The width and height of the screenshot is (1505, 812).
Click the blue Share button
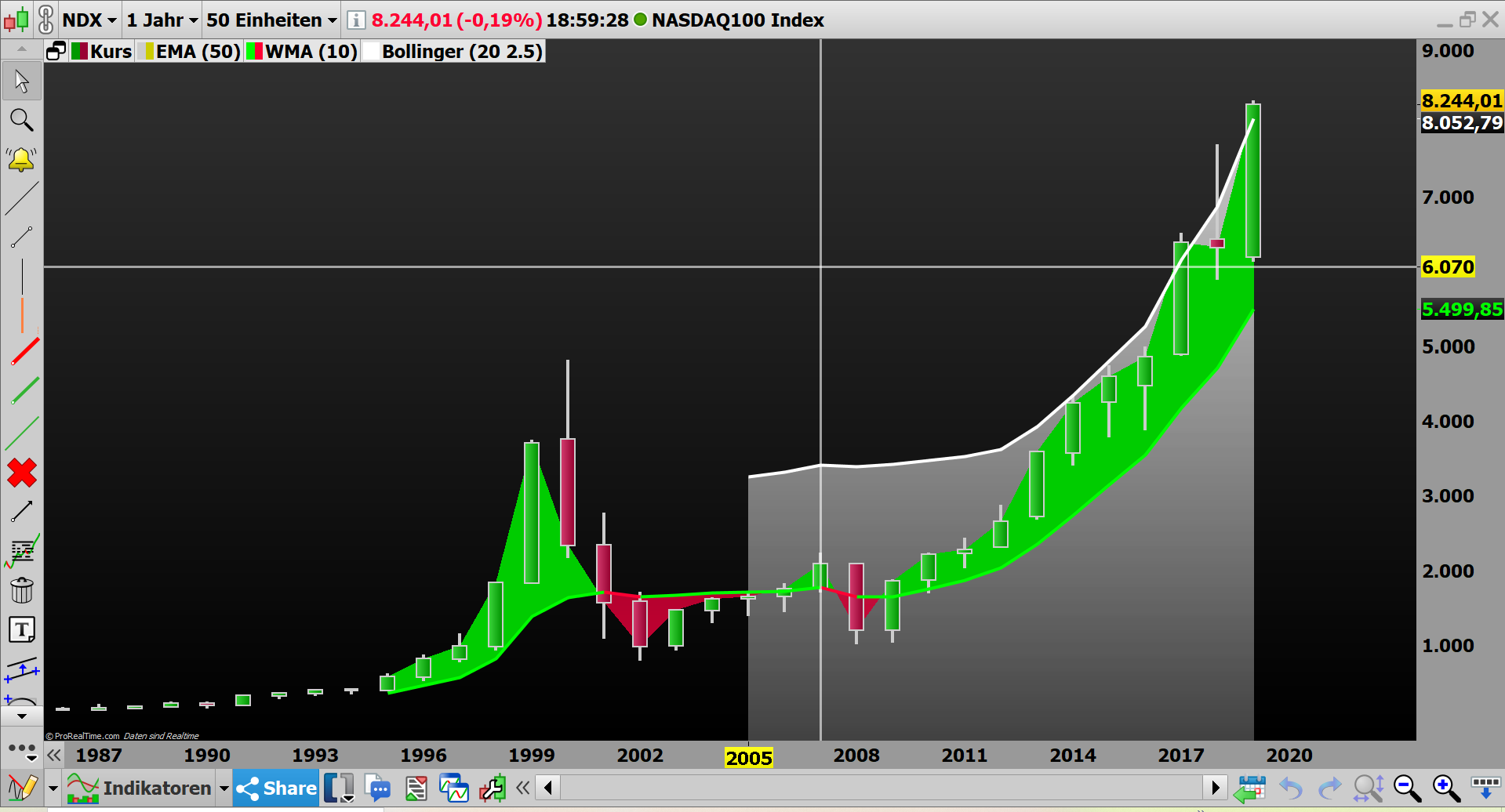coord(276,788)
